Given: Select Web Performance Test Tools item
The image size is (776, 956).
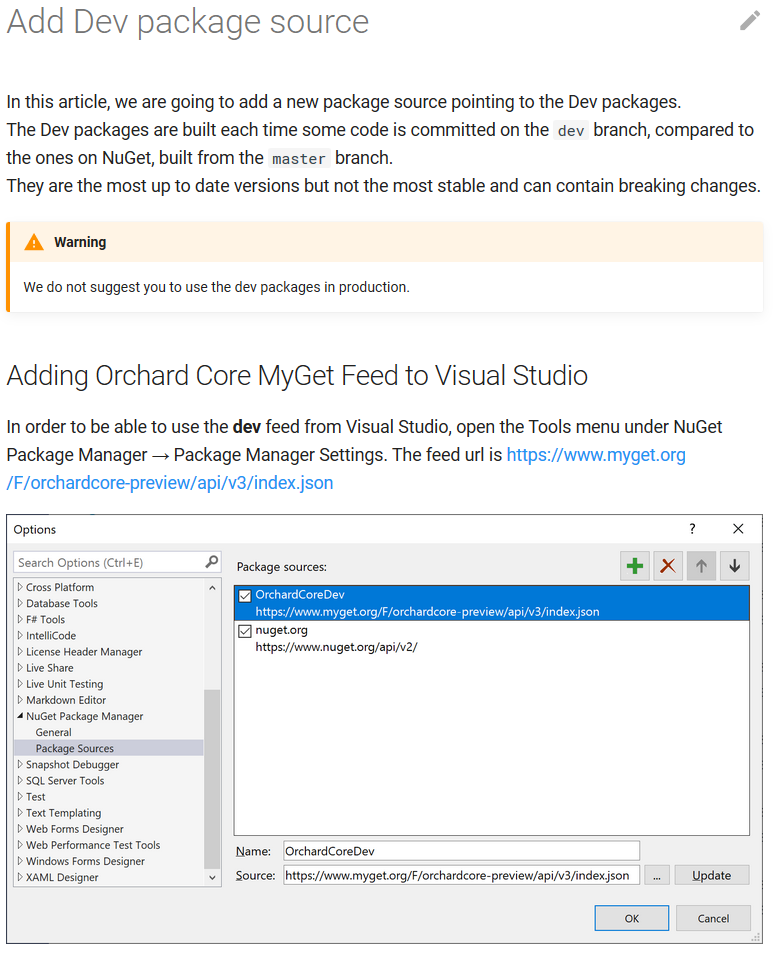Looking at the screenshot, I should pyautogui.click(x=93, y=845).
